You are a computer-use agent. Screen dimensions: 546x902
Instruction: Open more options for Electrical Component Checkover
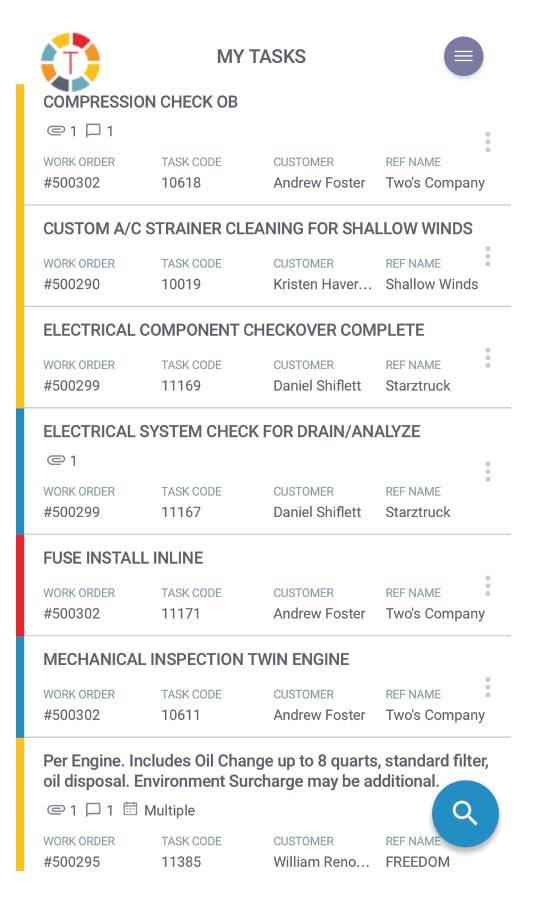488,358
